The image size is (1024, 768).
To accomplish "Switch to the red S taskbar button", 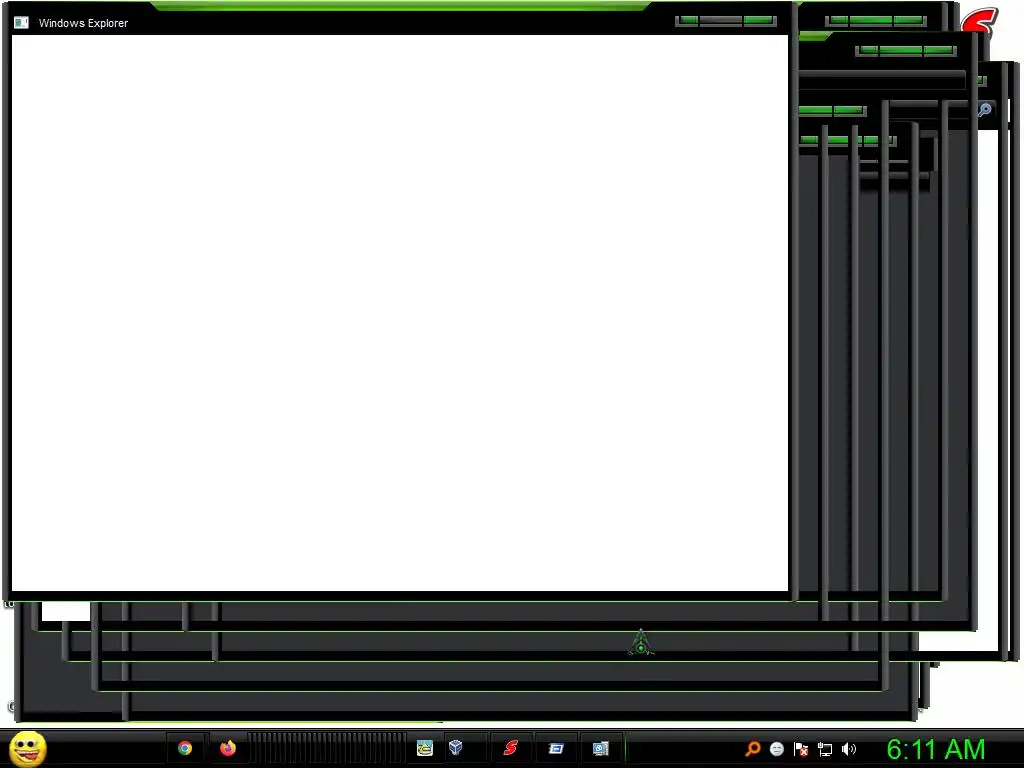I will pos(511,748).
